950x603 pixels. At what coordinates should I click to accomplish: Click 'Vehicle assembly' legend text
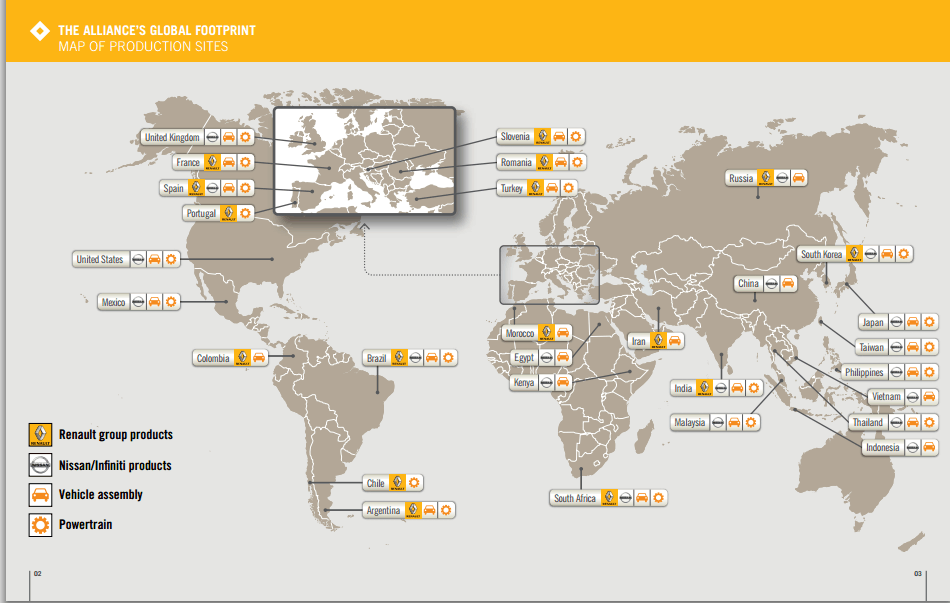pos(101,495)
